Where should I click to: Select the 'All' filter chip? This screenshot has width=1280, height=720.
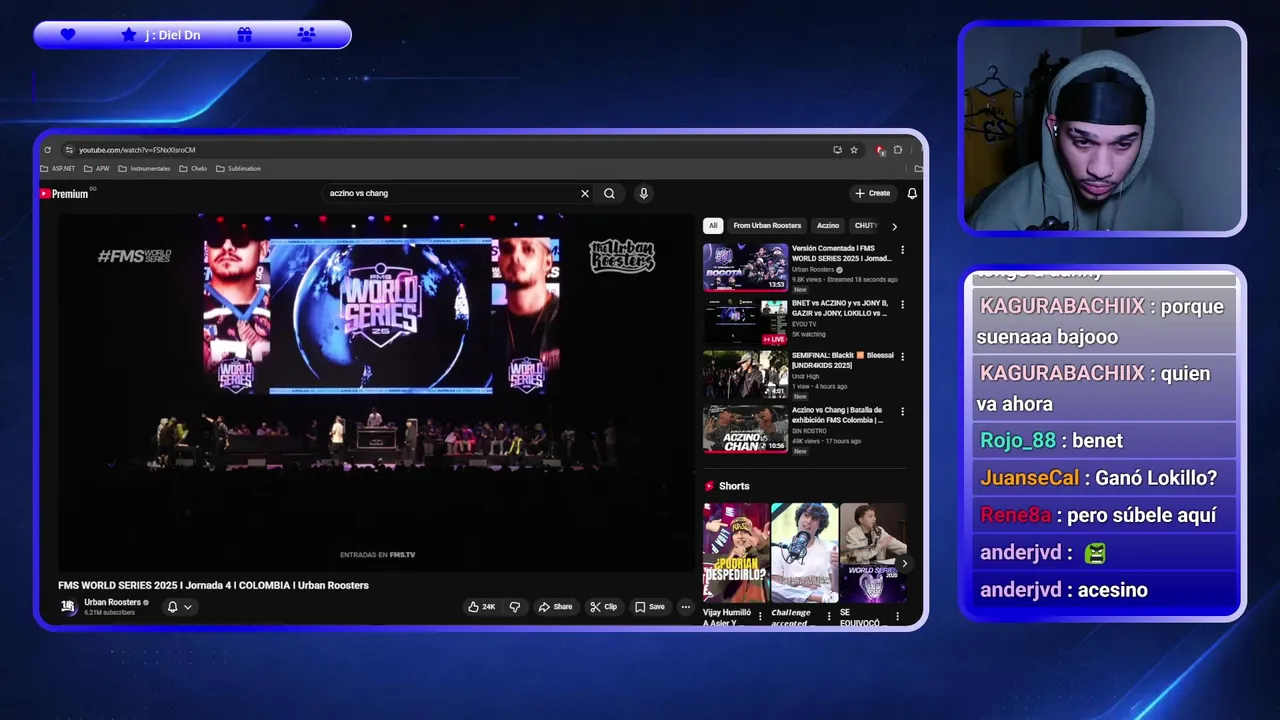(713, 226)
